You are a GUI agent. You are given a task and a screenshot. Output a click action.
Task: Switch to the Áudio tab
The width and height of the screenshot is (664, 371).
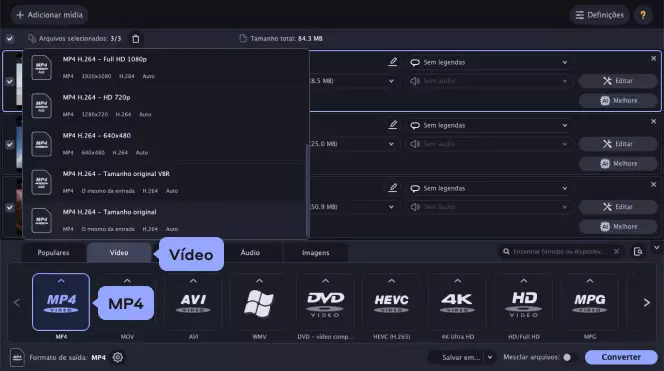[x=250, y=252]
